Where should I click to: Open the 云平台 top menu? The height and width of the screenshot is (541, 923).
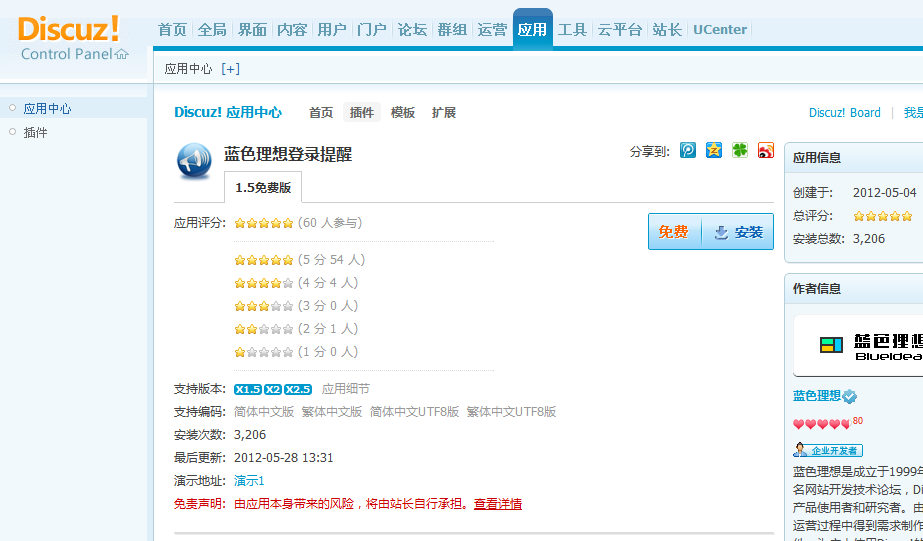coord(620,29)
